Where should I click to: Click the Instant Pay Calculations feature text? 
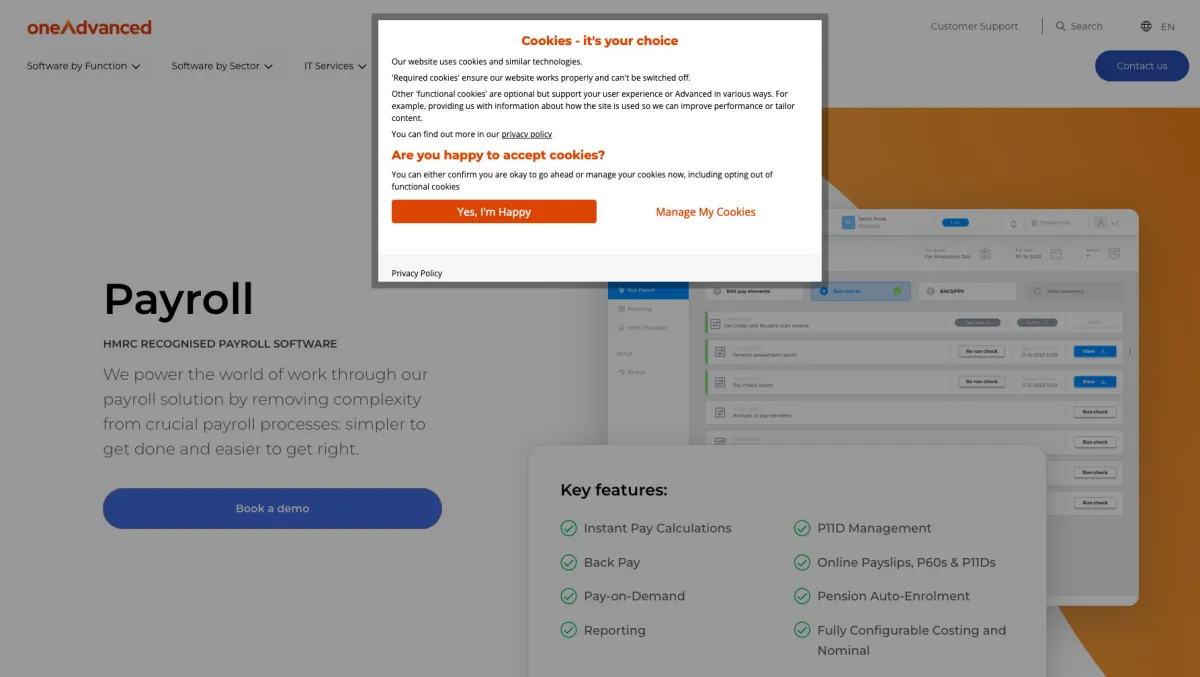coord(657,528)
